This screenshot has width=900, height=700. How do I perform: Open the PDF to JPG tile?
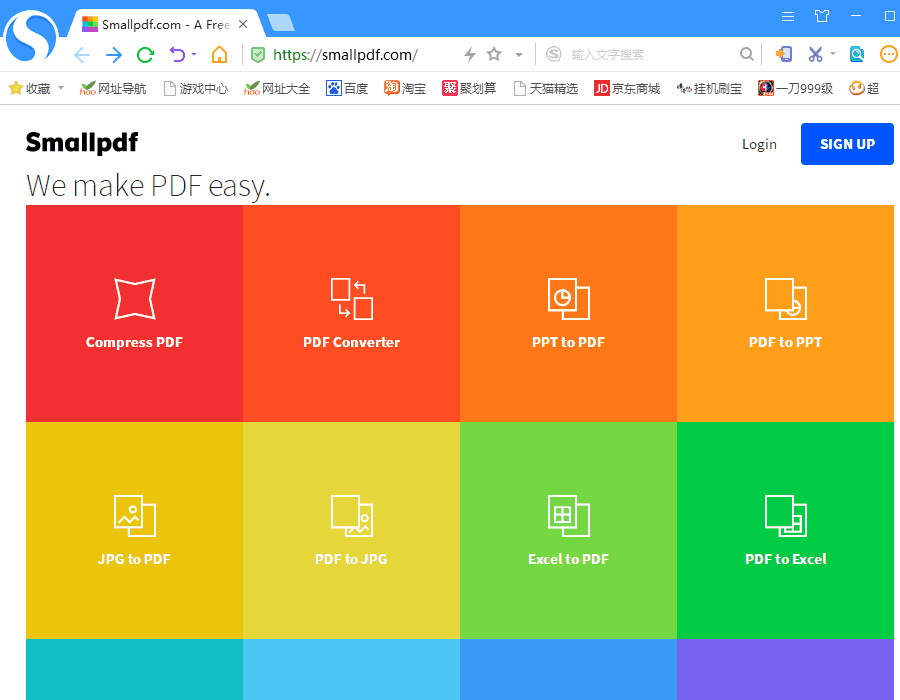pos(351,530)
